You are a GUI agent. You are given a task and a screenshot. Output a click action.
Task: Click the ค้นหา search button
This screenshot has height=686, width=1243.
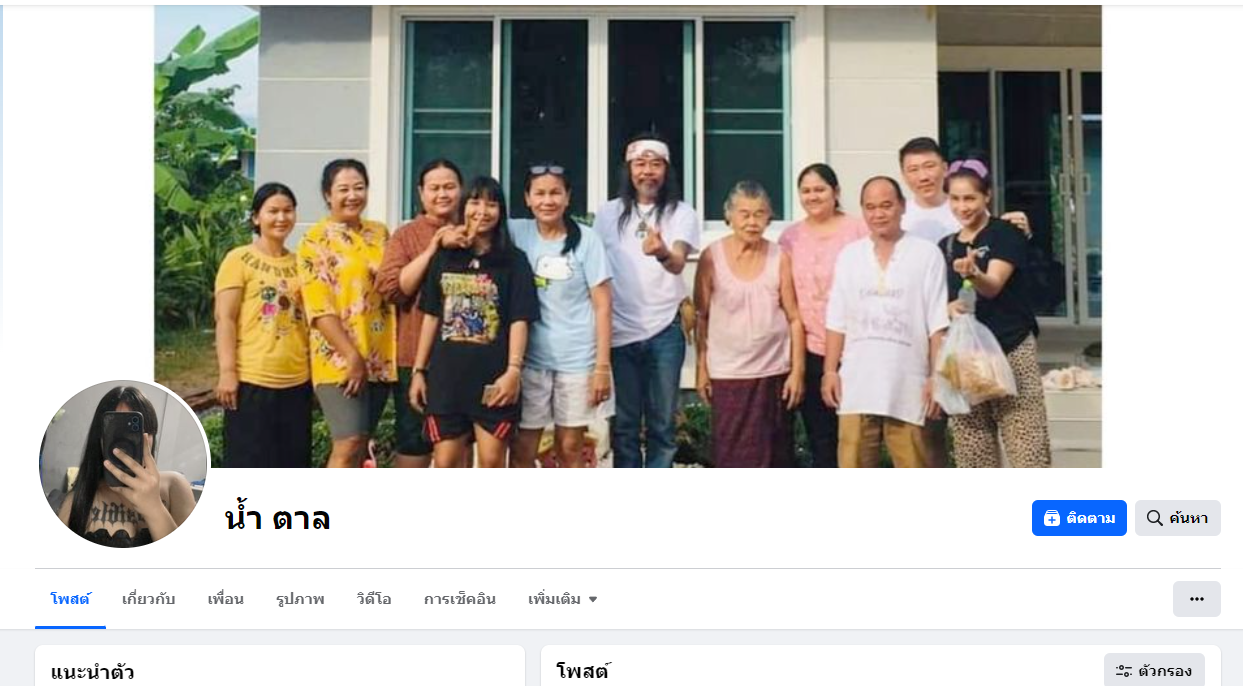[1177, 518]
